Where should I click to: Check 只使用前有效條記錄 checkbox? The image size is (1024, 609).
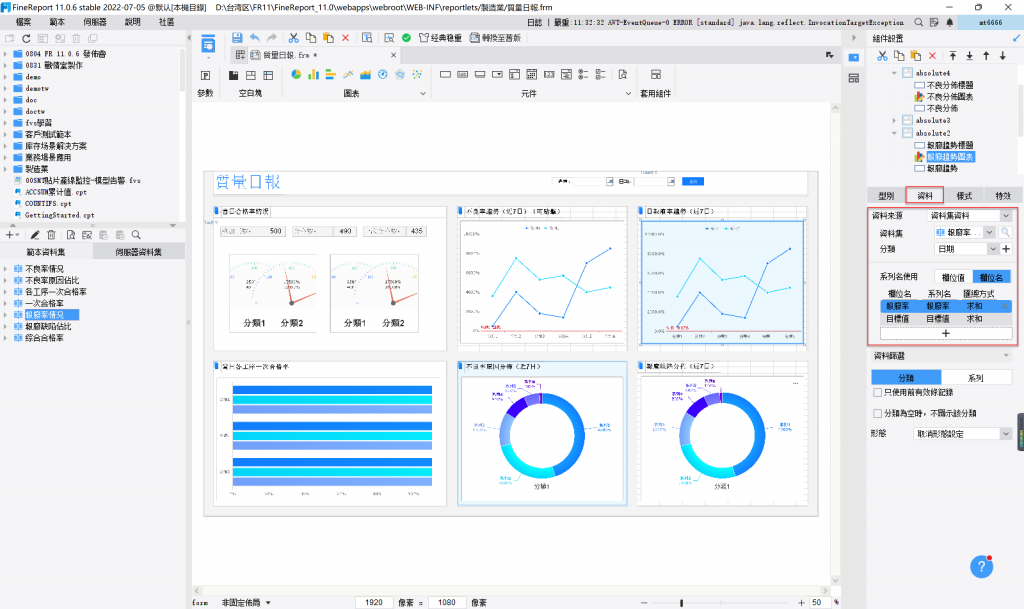[878, 392]
